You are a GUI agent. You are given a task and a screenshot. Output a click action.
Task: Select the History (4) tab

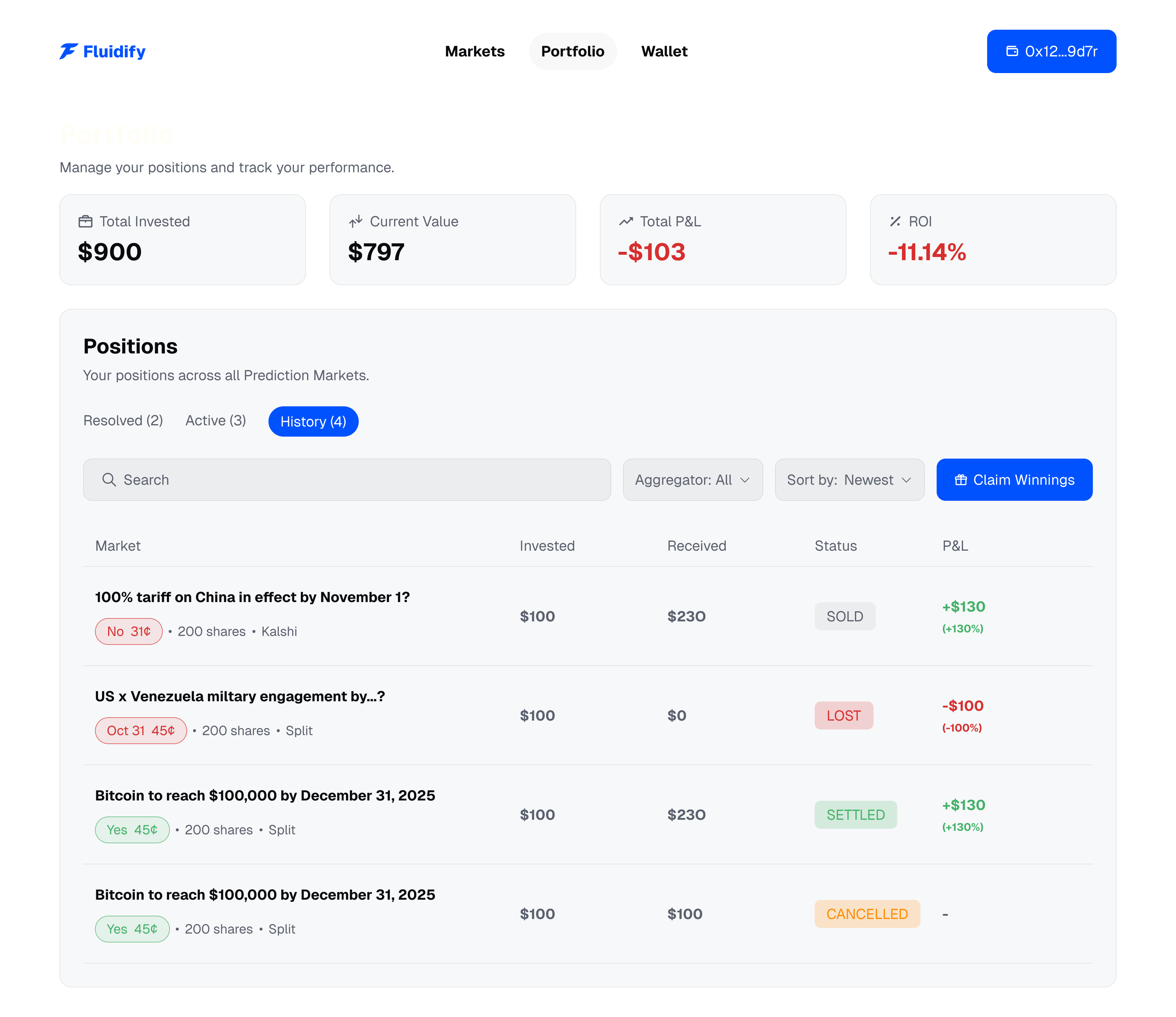[313, 421]
